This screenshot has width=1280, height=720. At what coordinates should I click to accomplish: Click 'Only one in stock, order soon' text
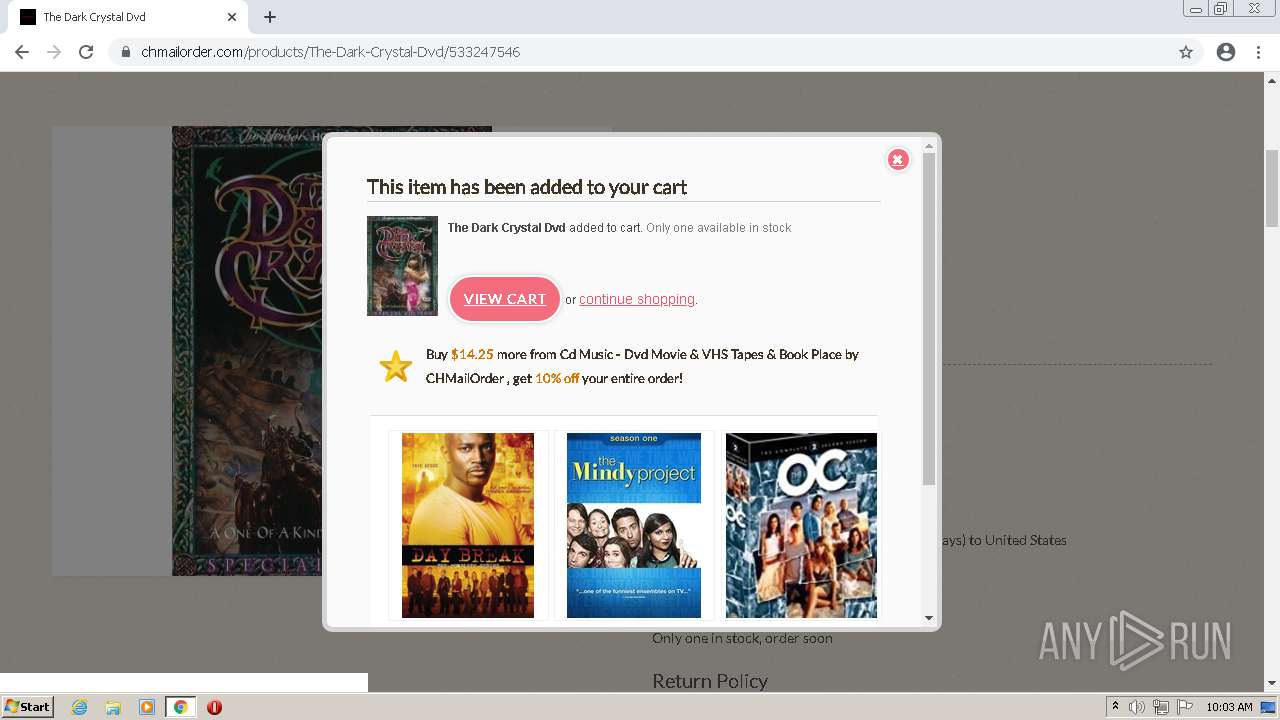[x=742, y=638]
